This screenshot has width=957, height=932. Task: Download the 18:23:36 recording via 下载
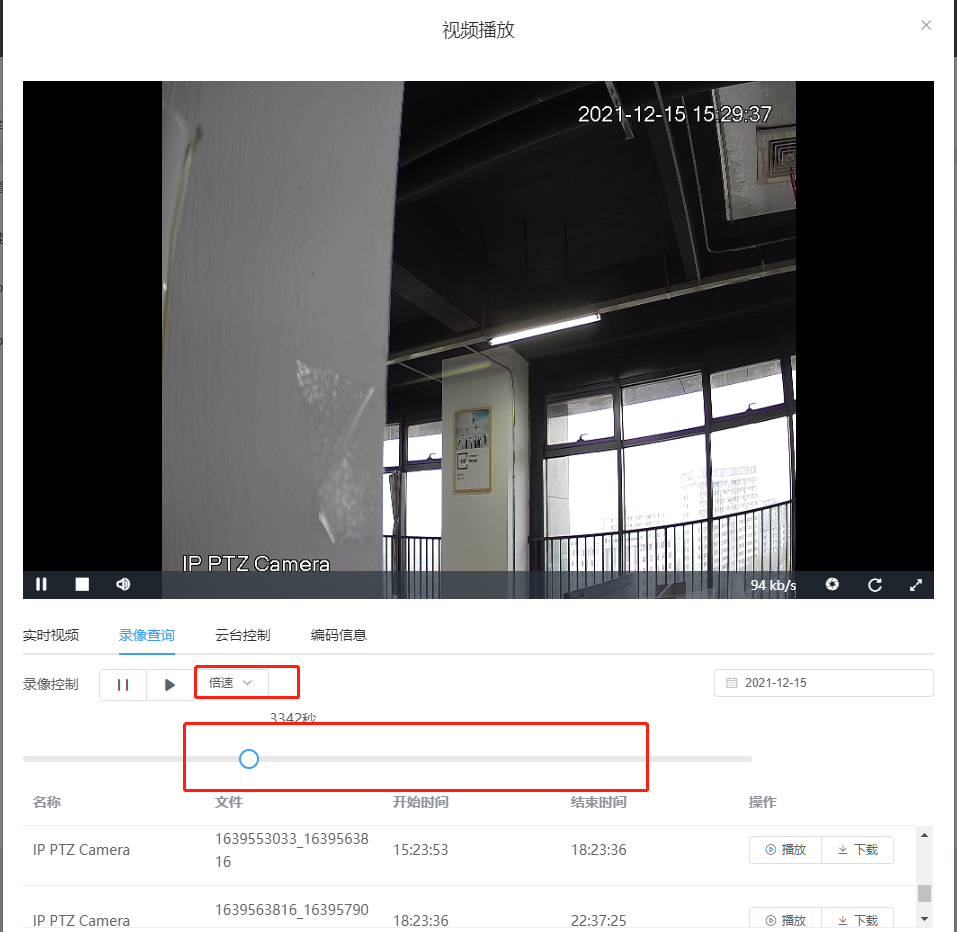pyautogui.click(x=857, y=918)
